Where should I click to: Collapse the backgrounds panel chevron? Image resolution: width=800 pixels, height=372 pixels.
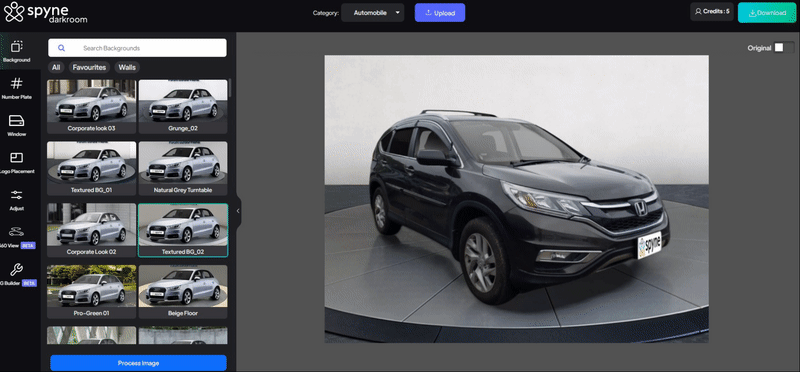click(x=238, y=210)
